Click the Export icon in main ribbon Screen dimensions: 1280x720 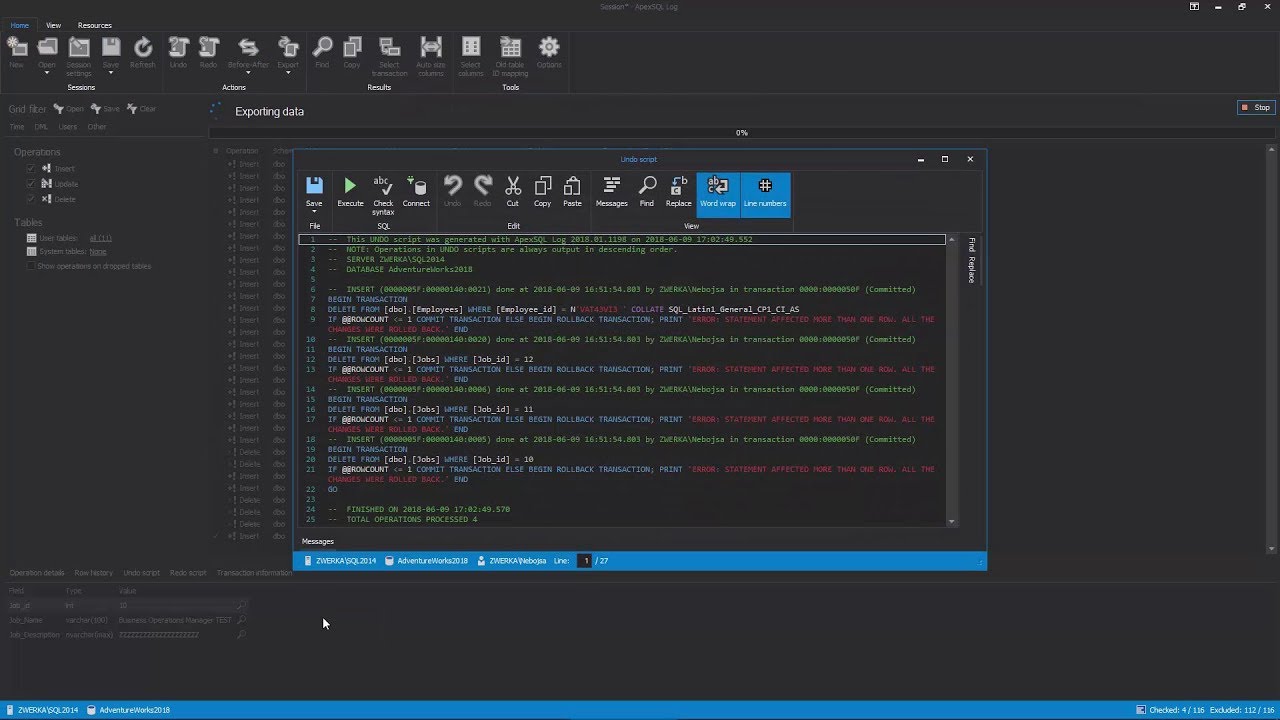[288, 47]
